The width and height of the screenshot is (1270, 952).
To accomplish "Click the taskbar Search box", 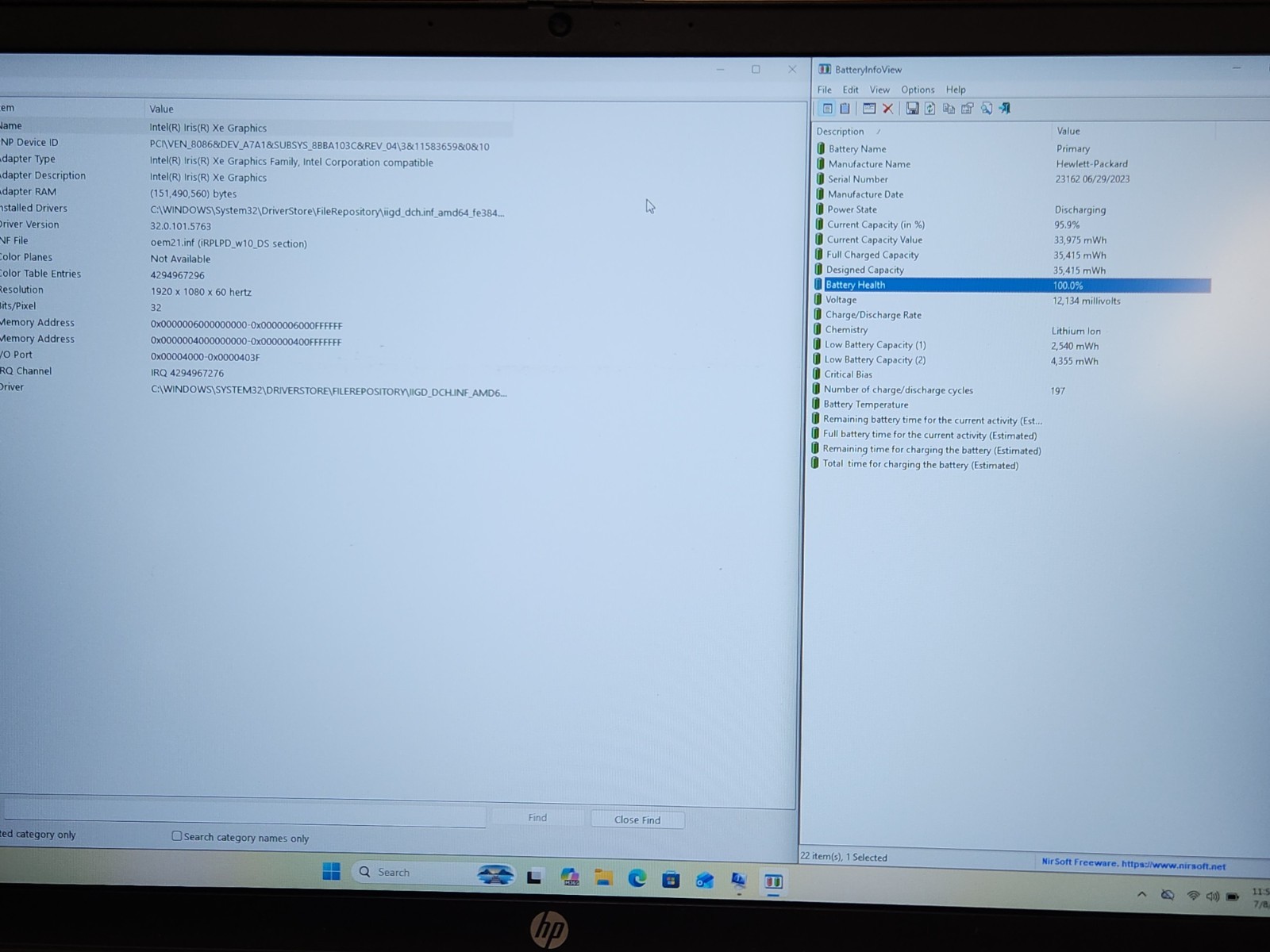I will tap(433, 873).
